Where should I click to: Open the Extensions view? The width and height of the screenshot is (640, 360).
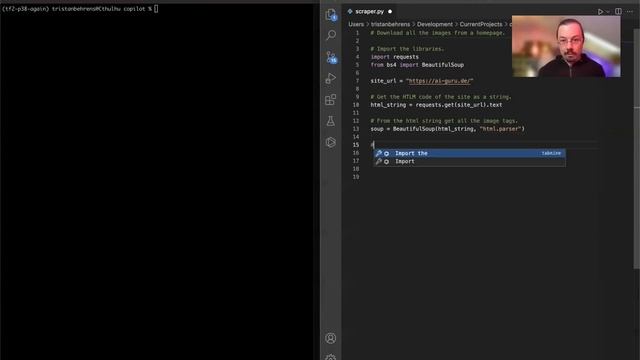(331, 100)
